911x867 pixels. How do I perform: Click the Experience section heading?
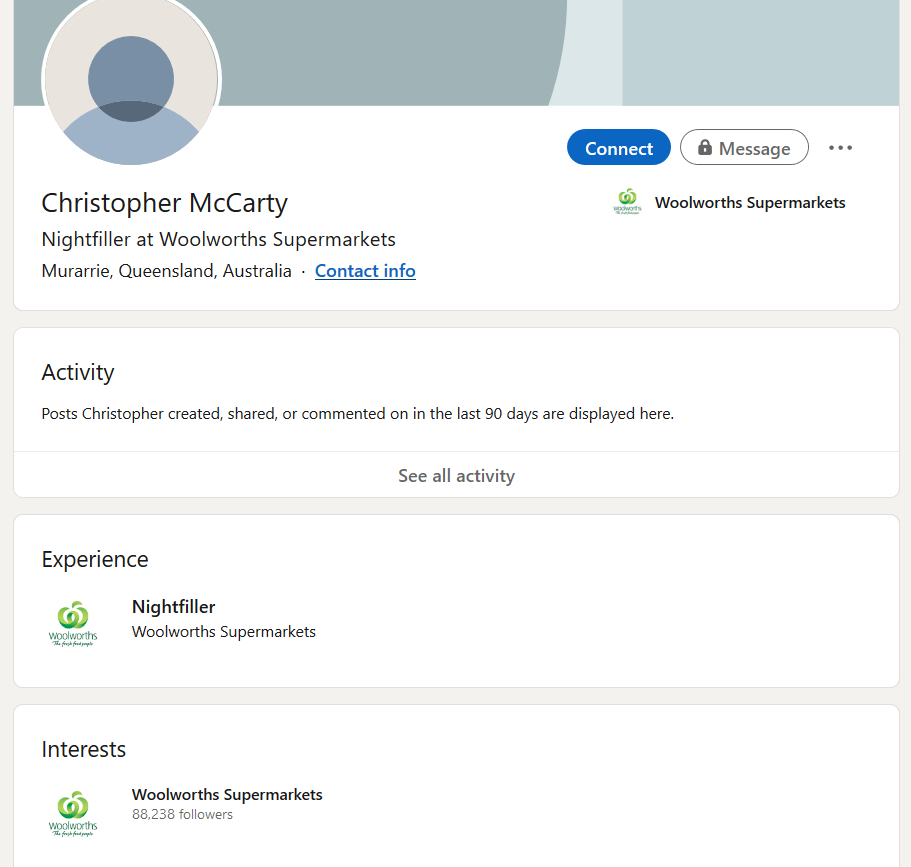95,559
